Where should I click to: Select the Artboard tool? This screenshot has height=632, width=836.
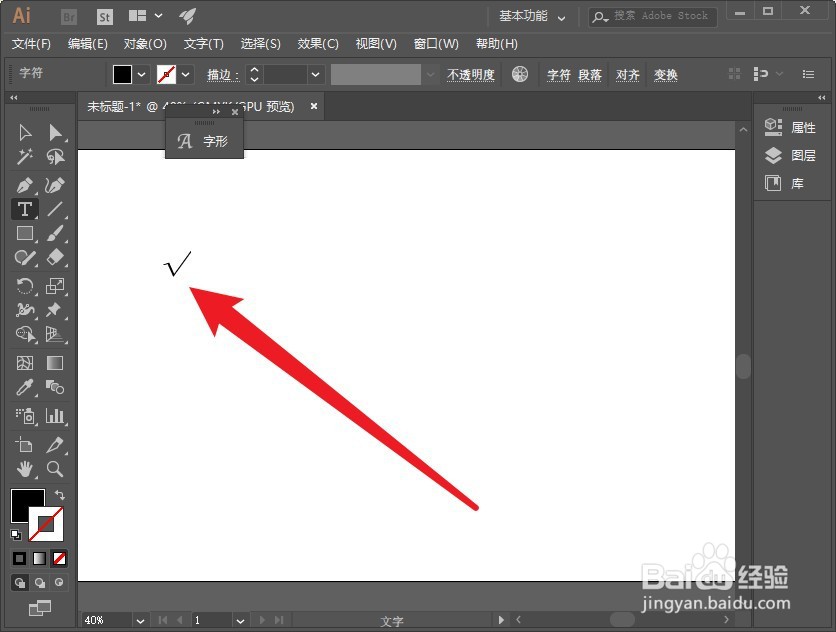[25, 444]
